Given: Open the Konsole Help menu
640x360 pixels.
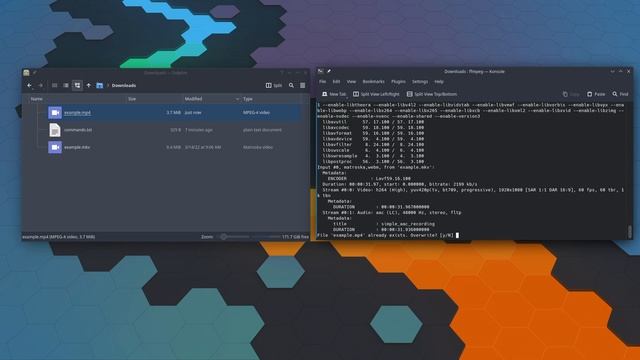Looking at the screenshot, I should tap(439, 82).
